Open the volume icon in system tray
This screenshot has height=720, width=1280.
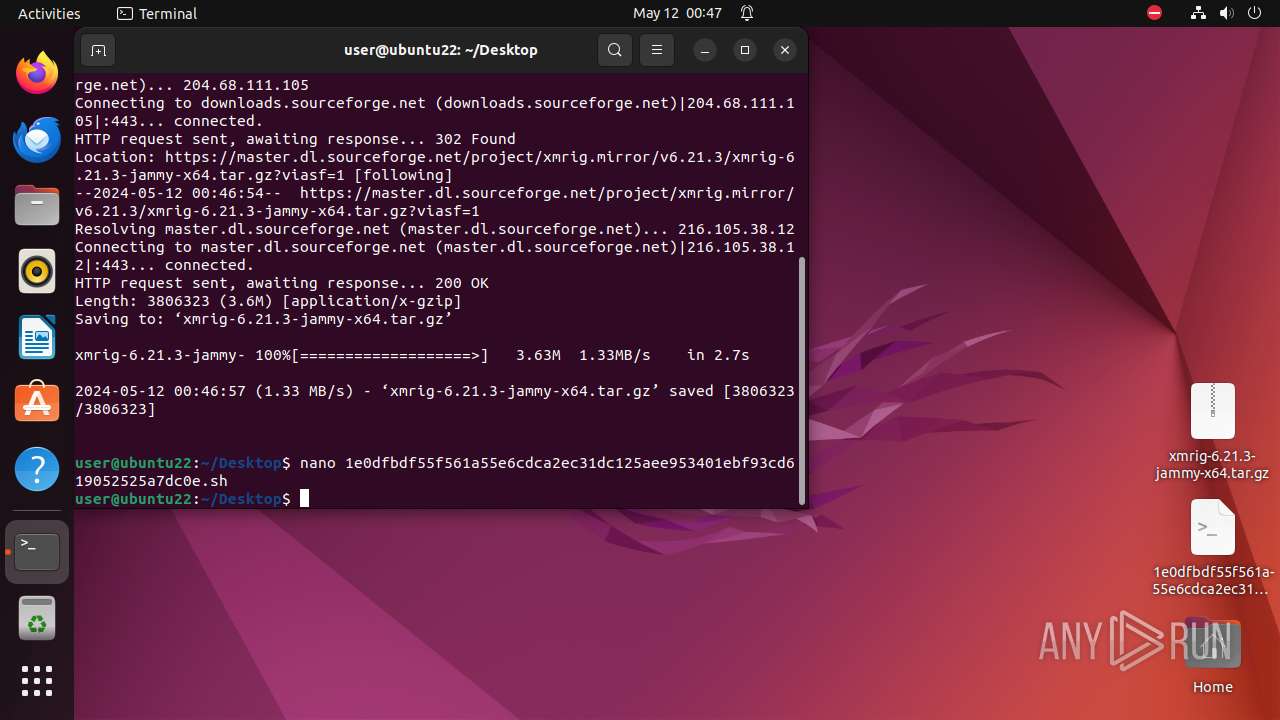pyautogui.click(x=1226, y=13)
